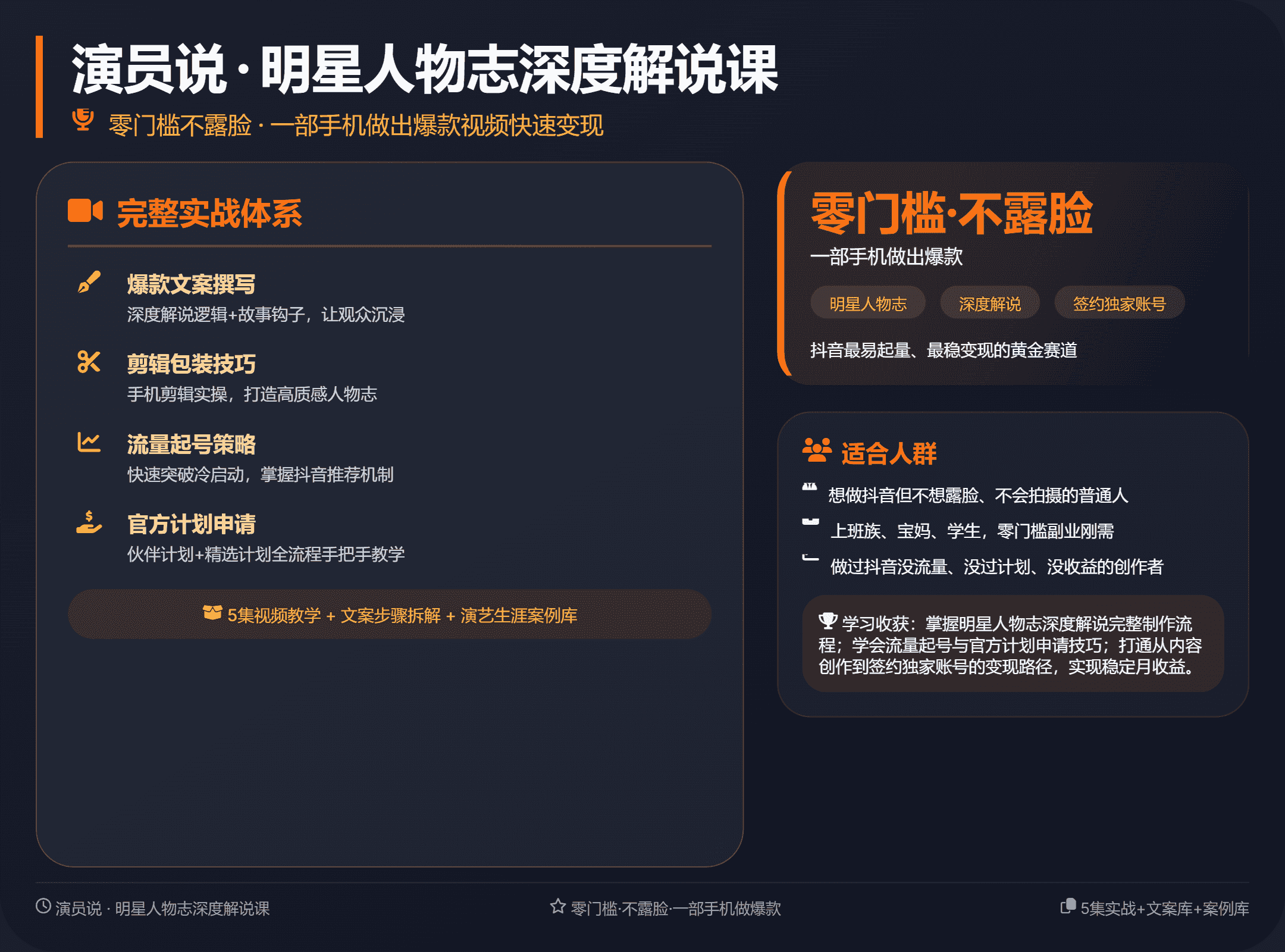Image resolution: width=1285 pixels, height=952 pixels.
Task: Click the people group icon beside 适合人群
Action: click(817, 450)
